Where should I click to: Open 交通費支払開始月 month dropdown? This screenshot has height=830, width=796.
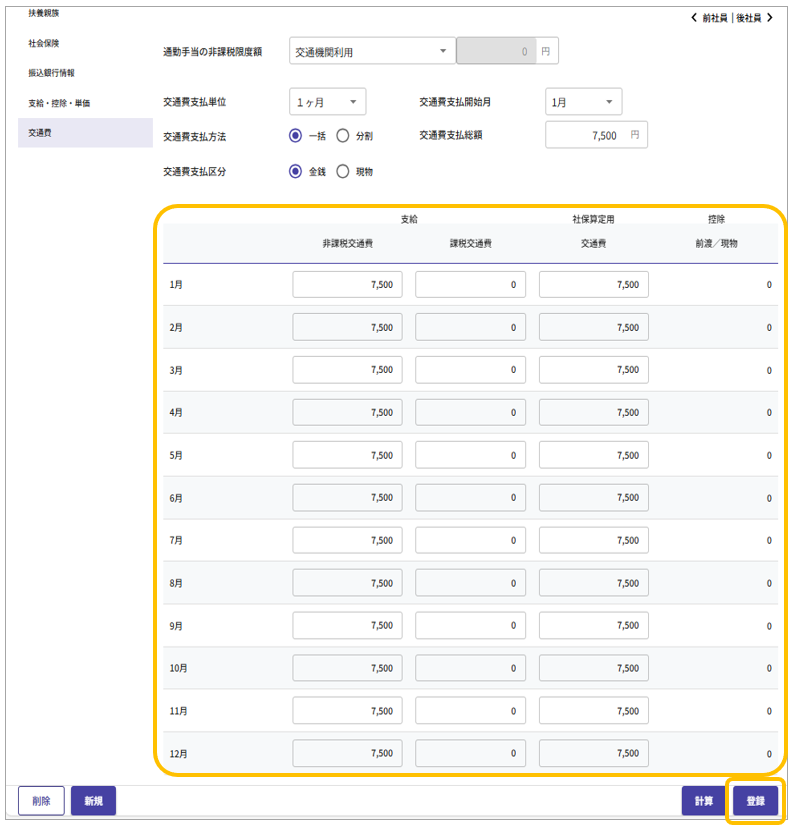point(584,102)
